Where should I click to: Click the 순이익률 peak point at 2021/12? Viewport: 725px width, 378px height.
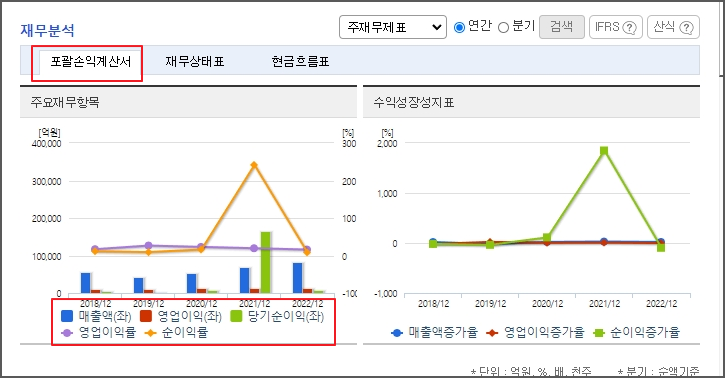point(254,165)
